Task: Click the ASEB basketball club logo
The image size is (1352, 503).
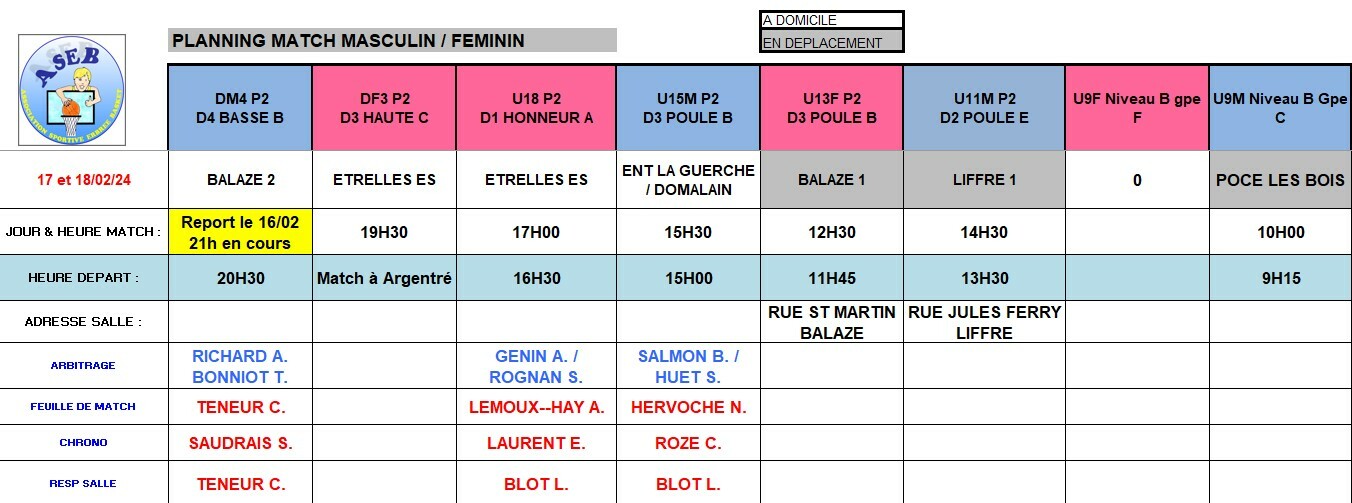Action: click(72, 90)
